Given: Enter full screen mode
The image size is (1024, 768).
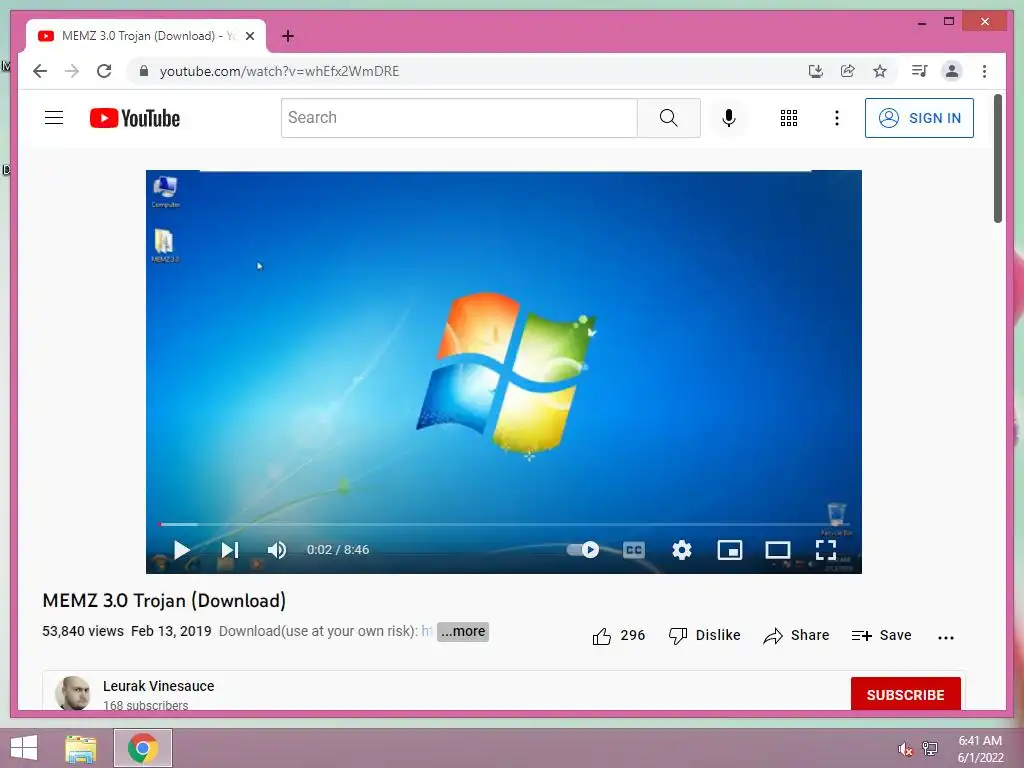Looking at the screenshot, I should pyautogui.click(x=826, y=550).
